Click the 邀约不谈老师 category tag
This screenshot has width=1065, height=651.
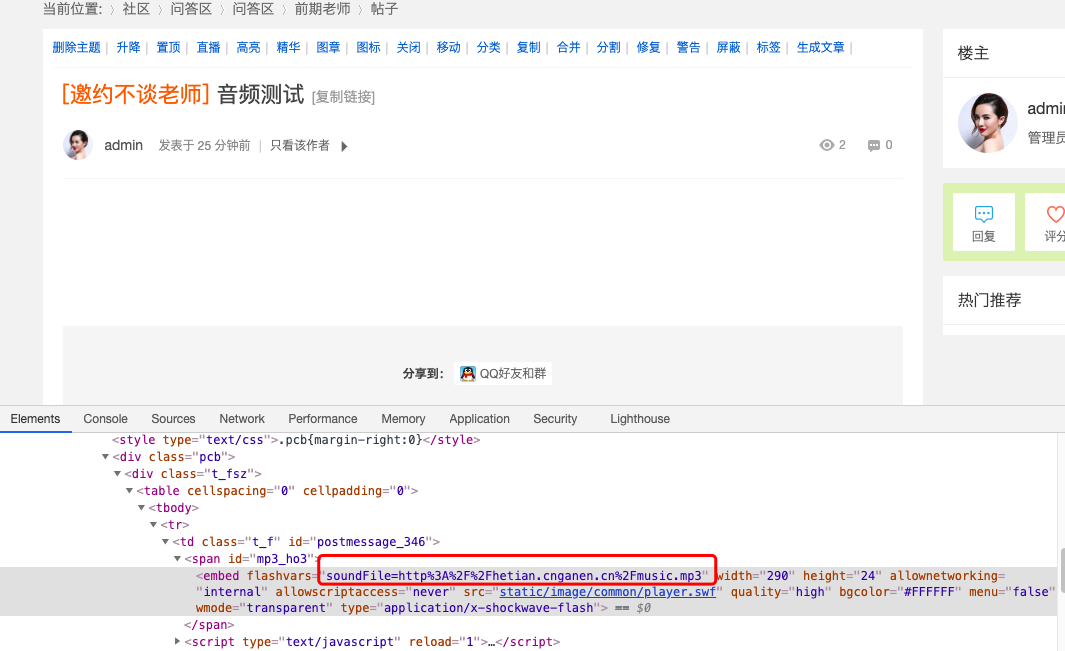coord(135,95)
